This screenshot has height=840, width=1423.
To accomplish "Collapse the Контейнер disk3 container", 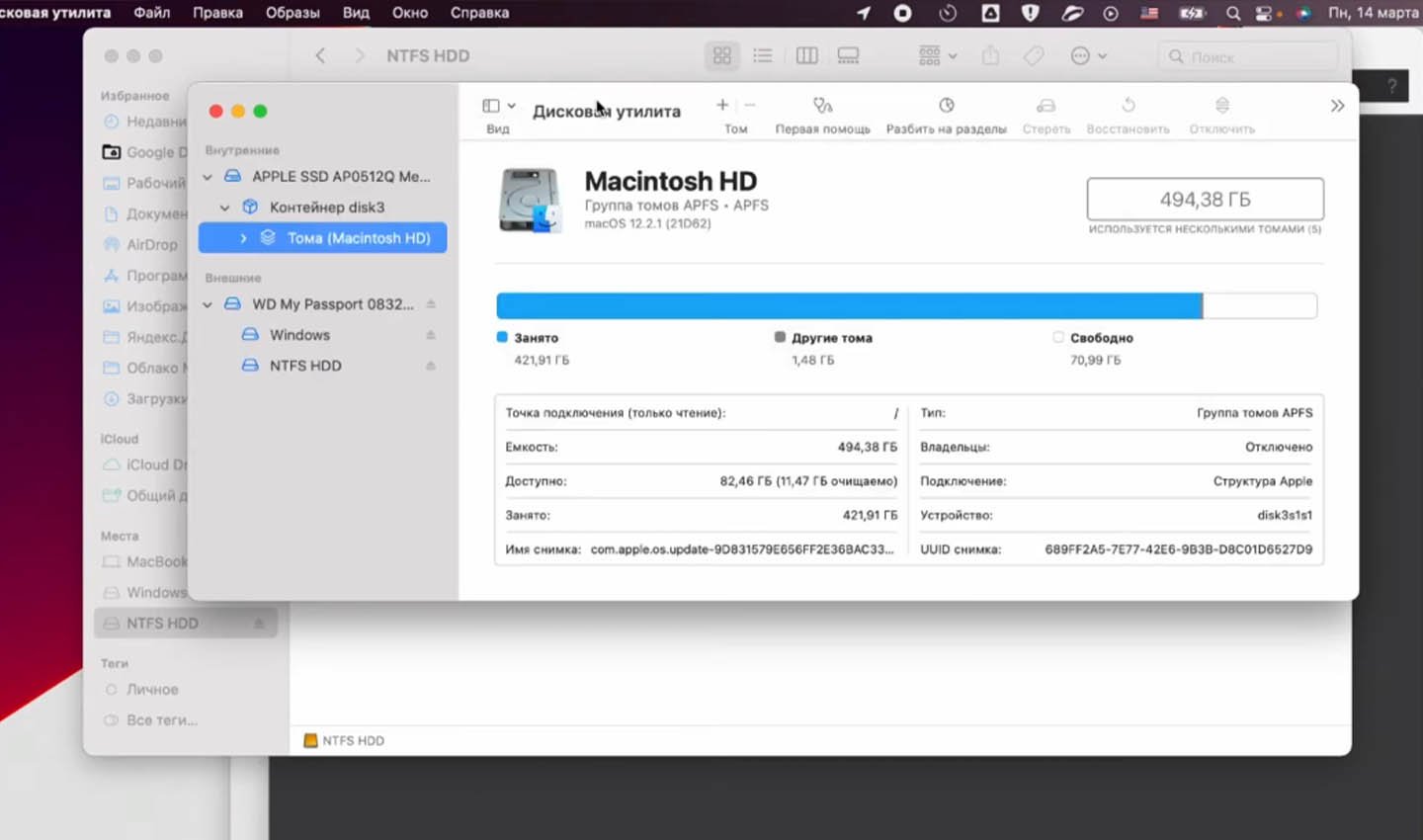I will click(x=225, y=208).
